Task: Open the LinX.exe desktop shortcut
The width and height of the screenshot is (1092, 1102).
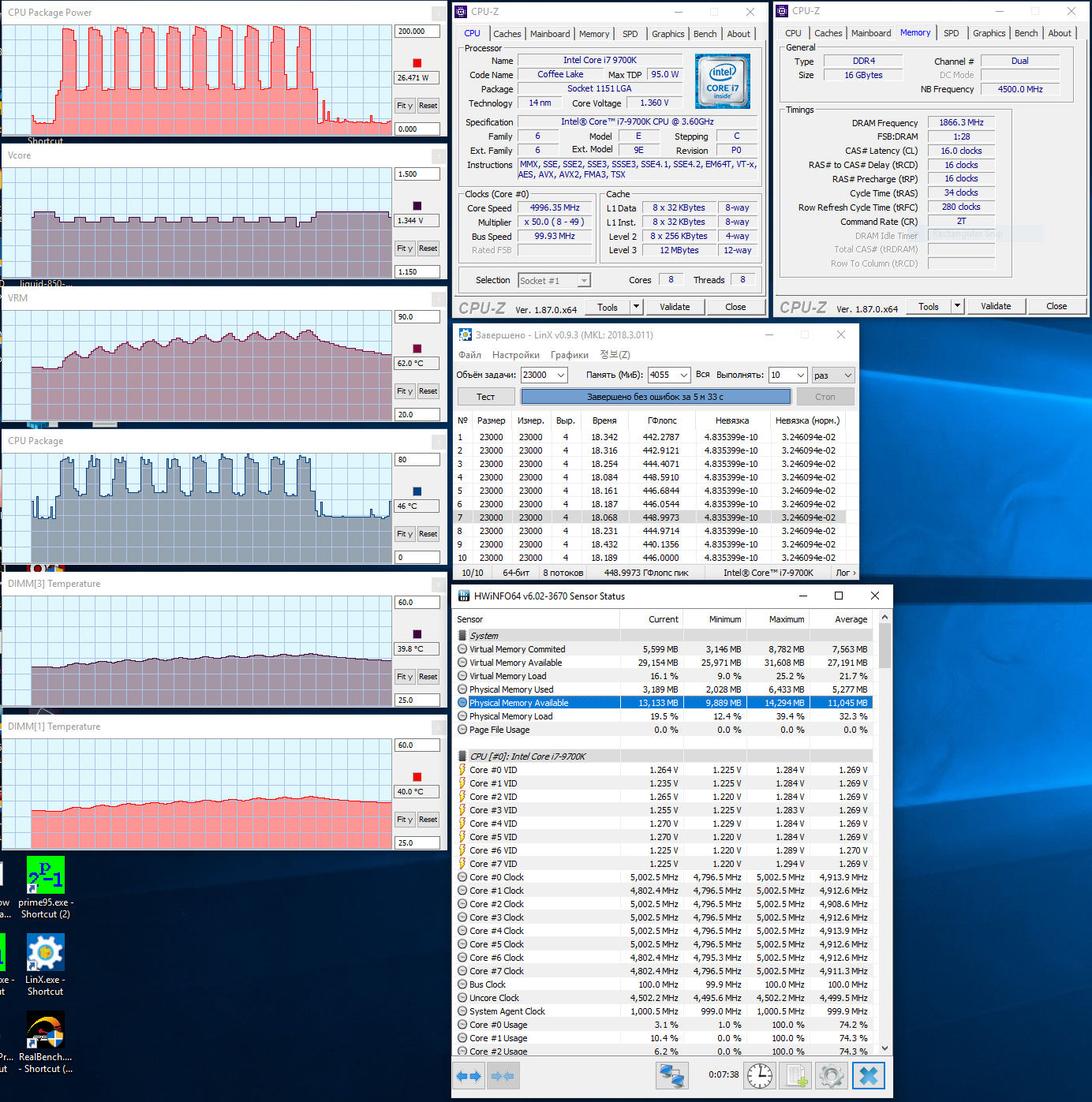Action: (x=46, y=953)
